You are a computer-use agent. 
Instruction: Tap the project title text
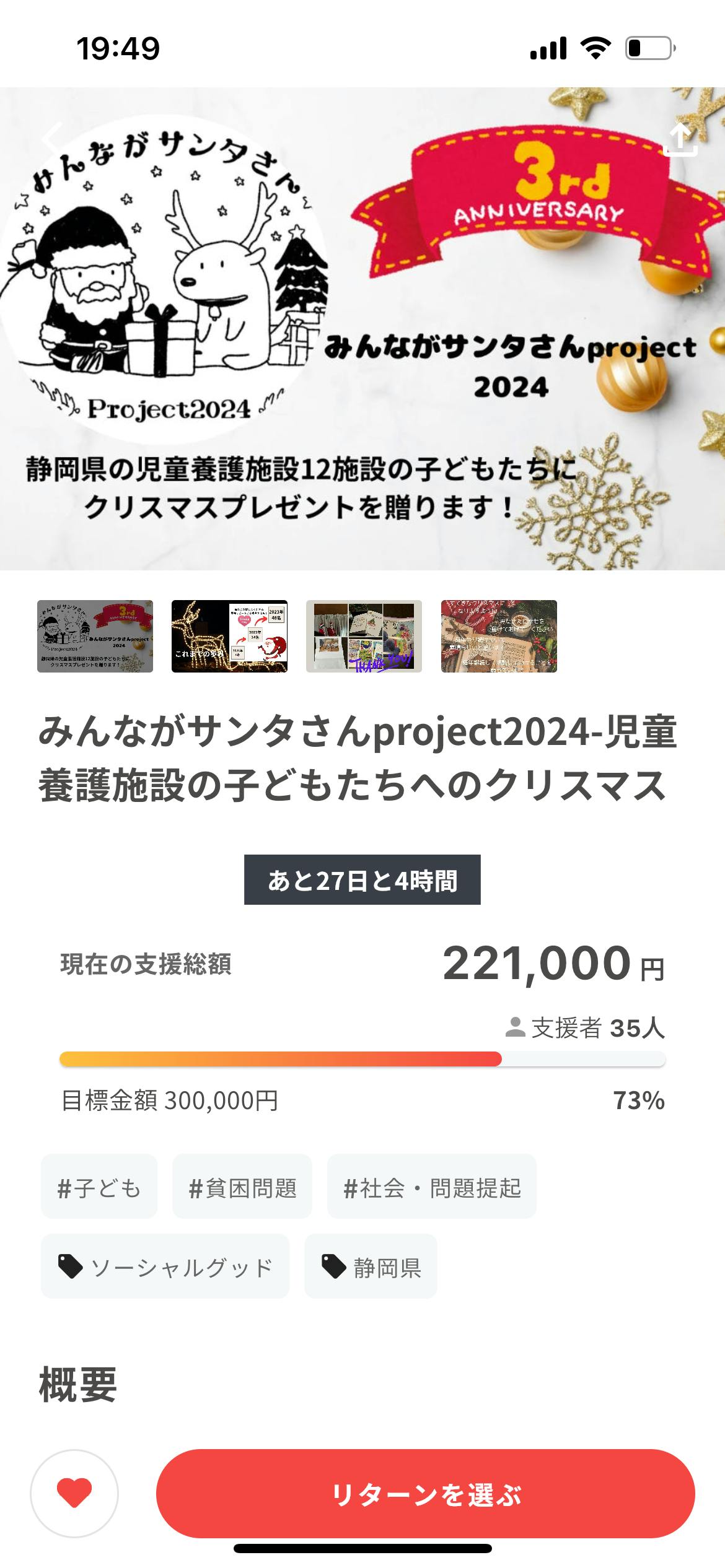click(x=358, y=758)
